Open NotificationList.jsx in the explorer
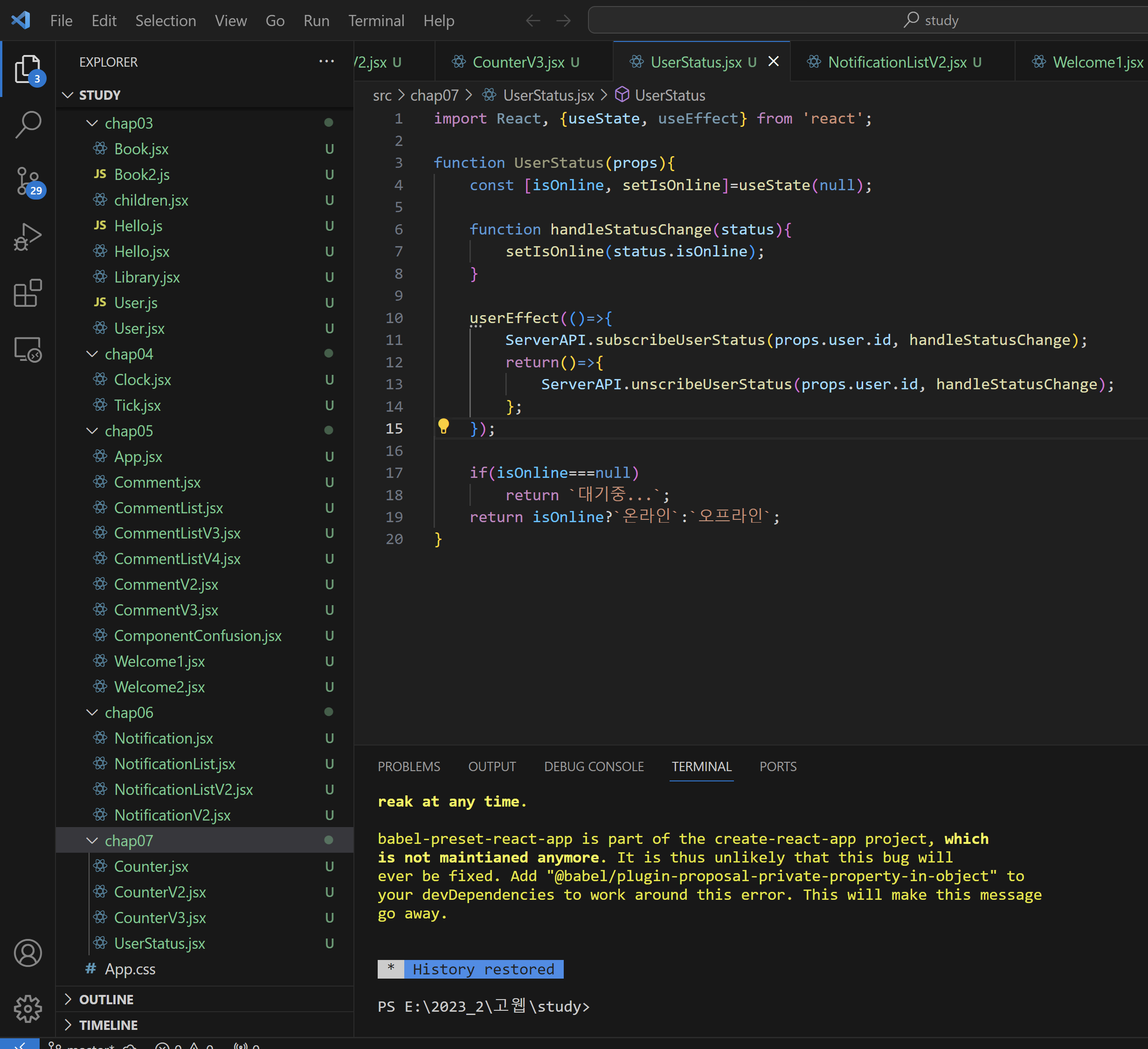Viewport: 1148px width, 1049px height. (205, 764)
